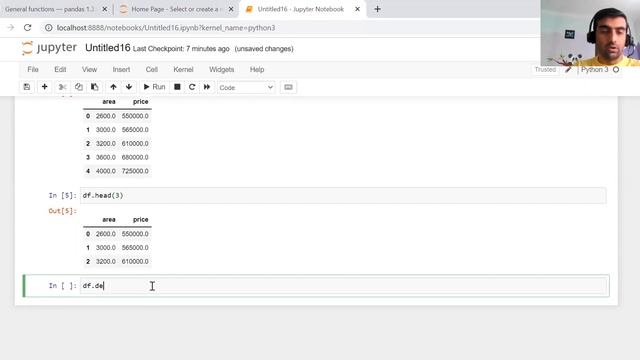Screen dimensions: 640x360
Task: Open the Help menu
Action: pyautogui.click(x=257, y=69)
